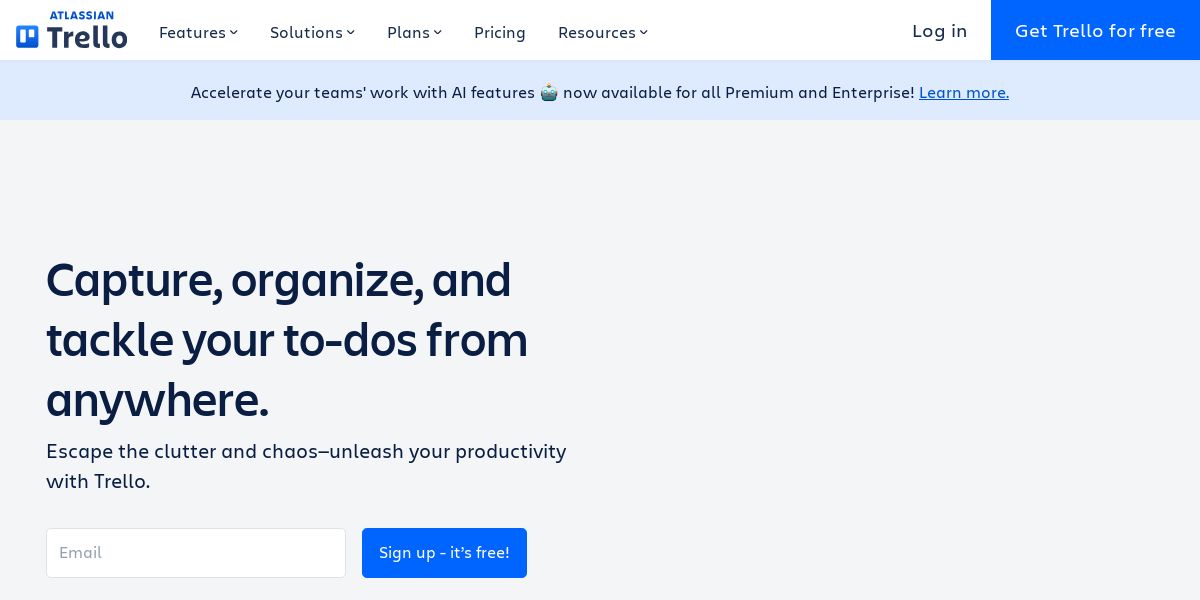Follow the Learn more link

963,93
